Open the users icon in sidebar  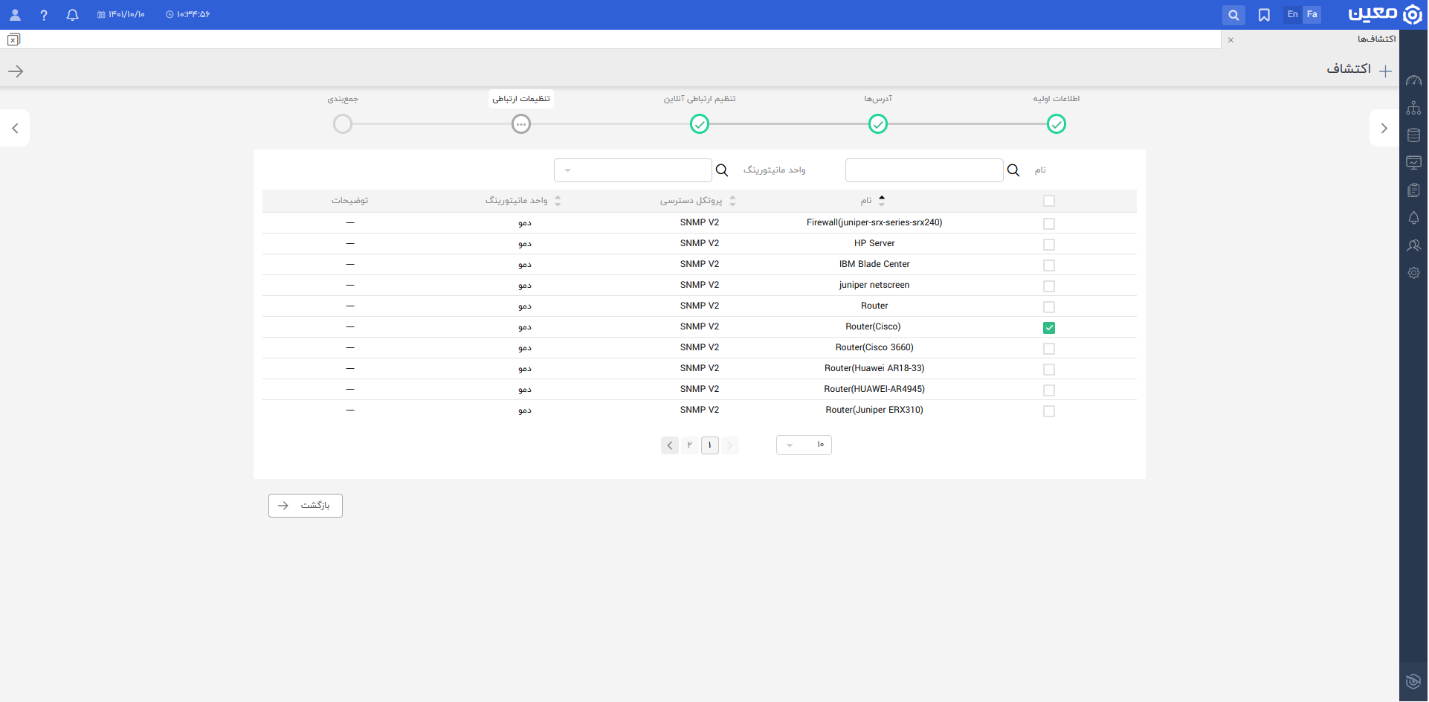tap(1413, 245)
